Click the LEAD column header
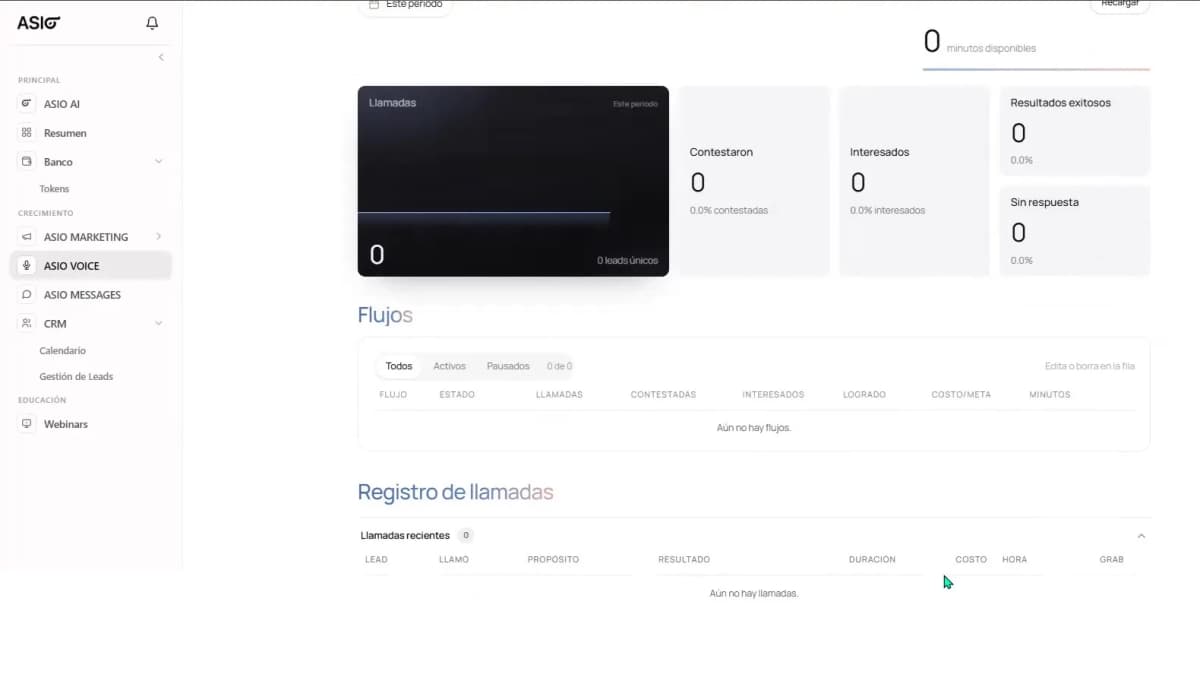1200x684 pixels. pyautogui.click(x=376, y=560)
